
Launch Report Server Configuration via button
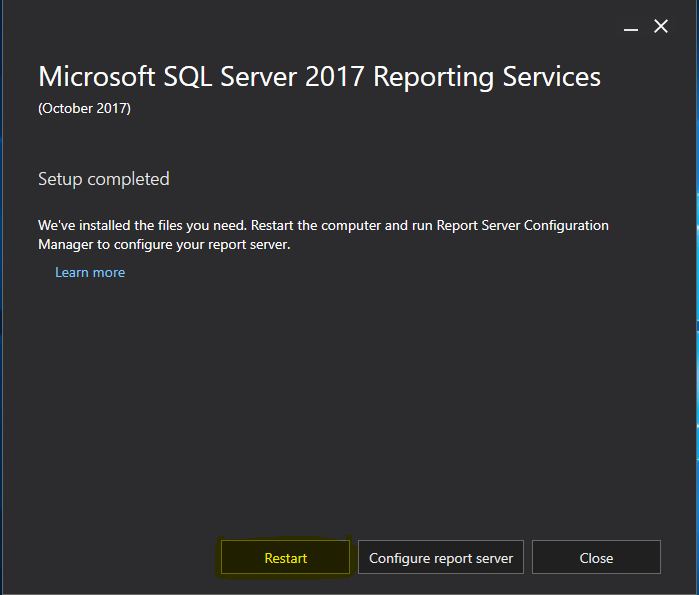[441, 557]
